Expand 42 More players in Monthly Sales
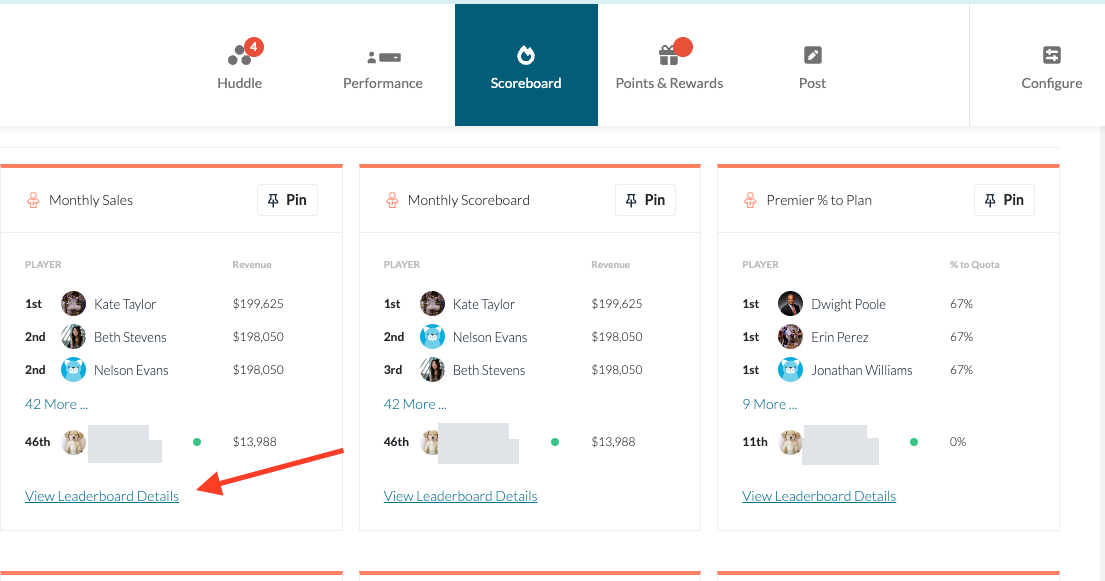 tap(56, 404)
